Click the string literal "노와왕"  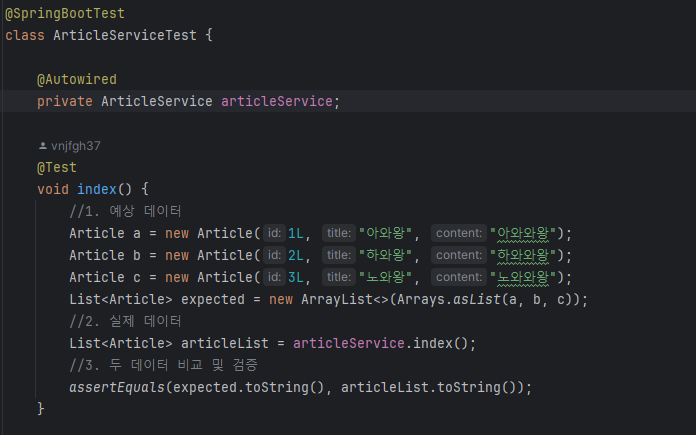tap(385, 277)
